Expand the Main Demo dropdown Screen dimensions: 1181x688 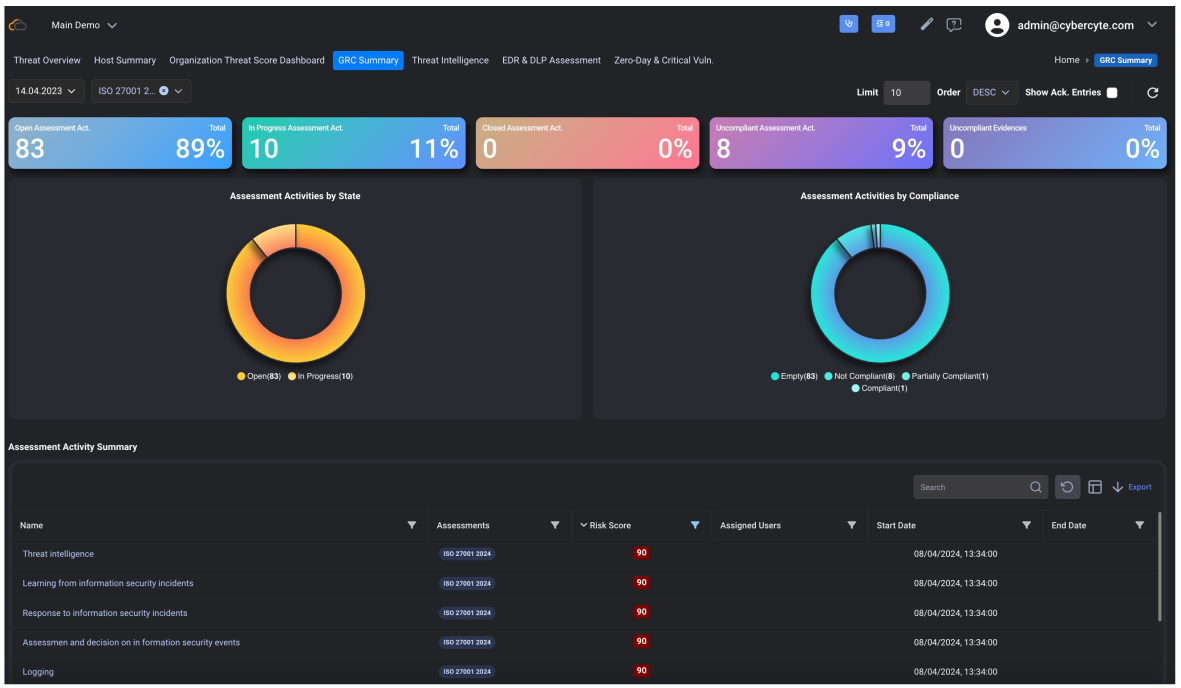pos(84,25)
